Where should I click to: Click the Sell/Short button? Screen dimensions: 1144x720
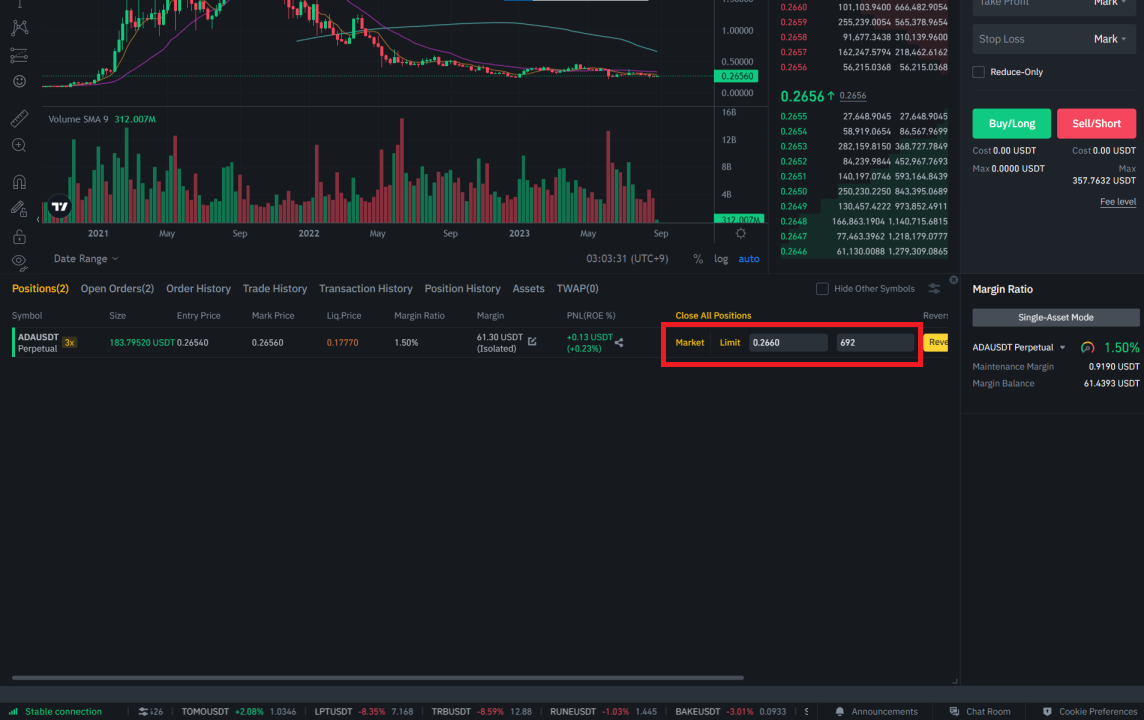pyautogui.click(x=1096, y=123)
